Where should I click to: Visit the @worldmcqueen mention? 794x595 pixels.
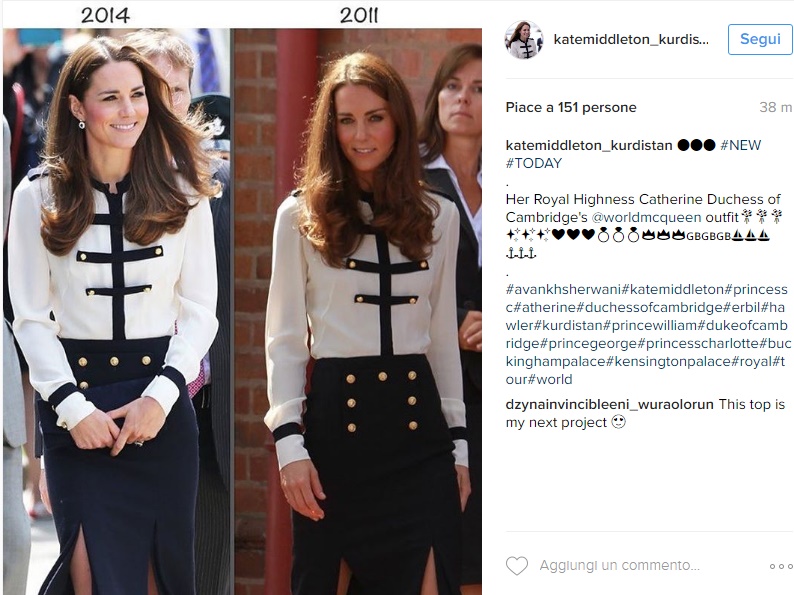647,217
